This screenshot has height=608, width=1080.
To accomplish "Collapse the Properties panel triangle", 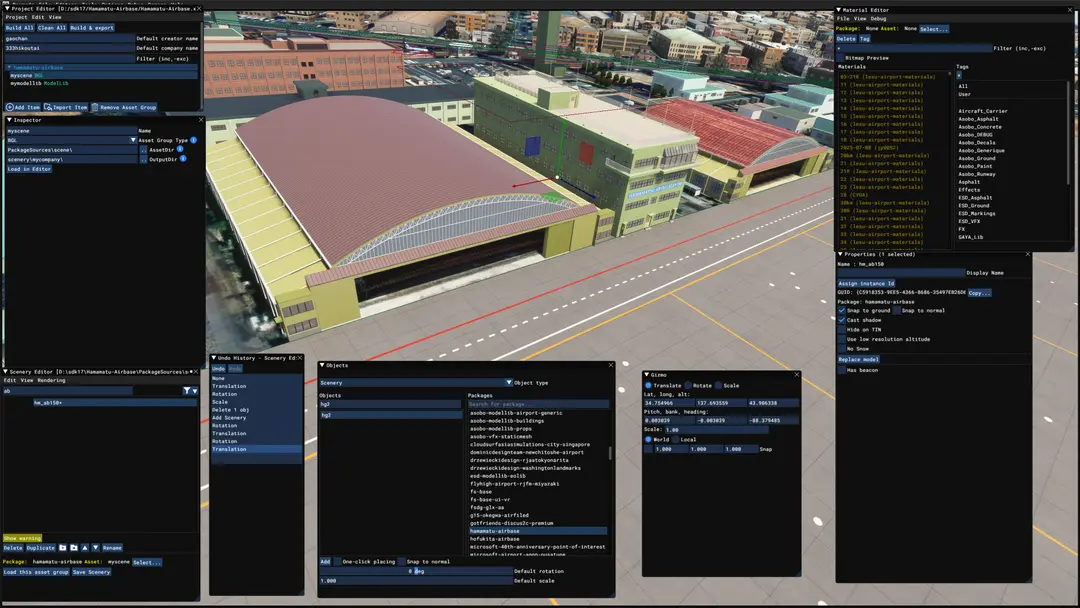I will [840, 254].
